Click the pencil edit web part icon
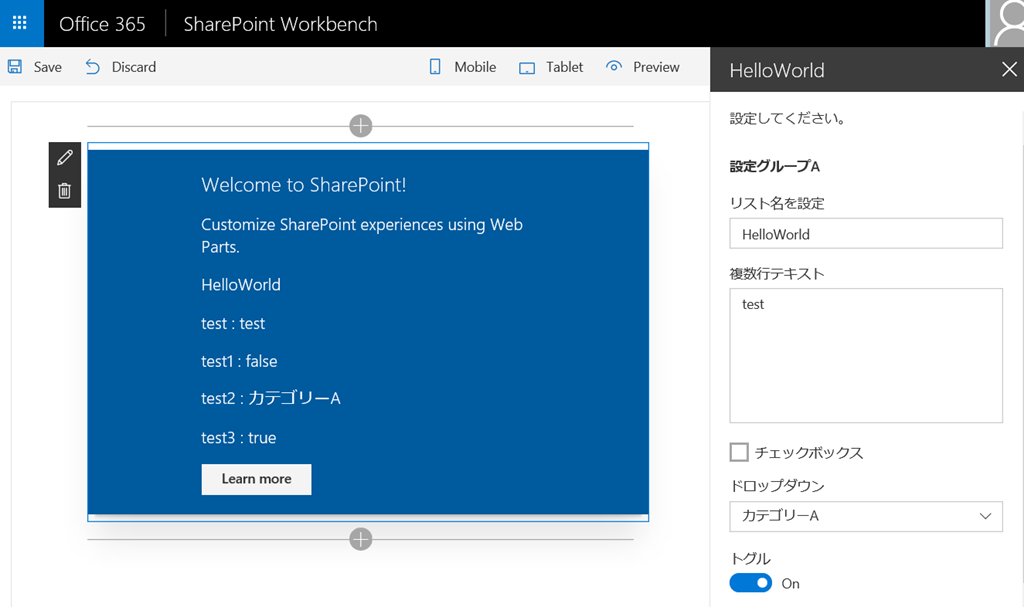The width and height of the screenshot is (1024, 607). (x=65, y=157)
